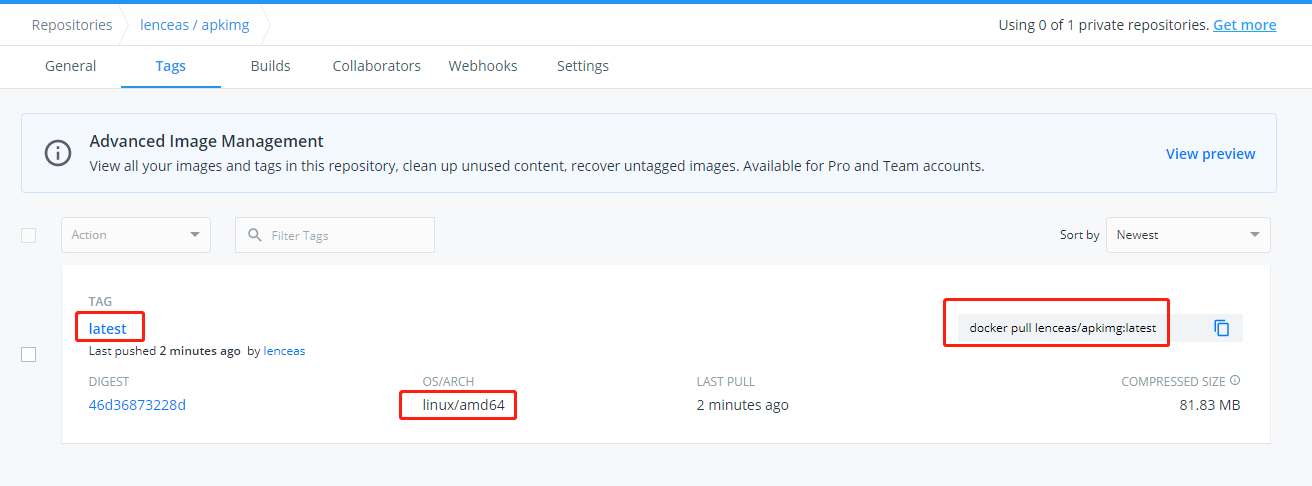Click the info icon in Advanced Image Management banner
This screenshot has height=486, width=1312.
point(58,153)
